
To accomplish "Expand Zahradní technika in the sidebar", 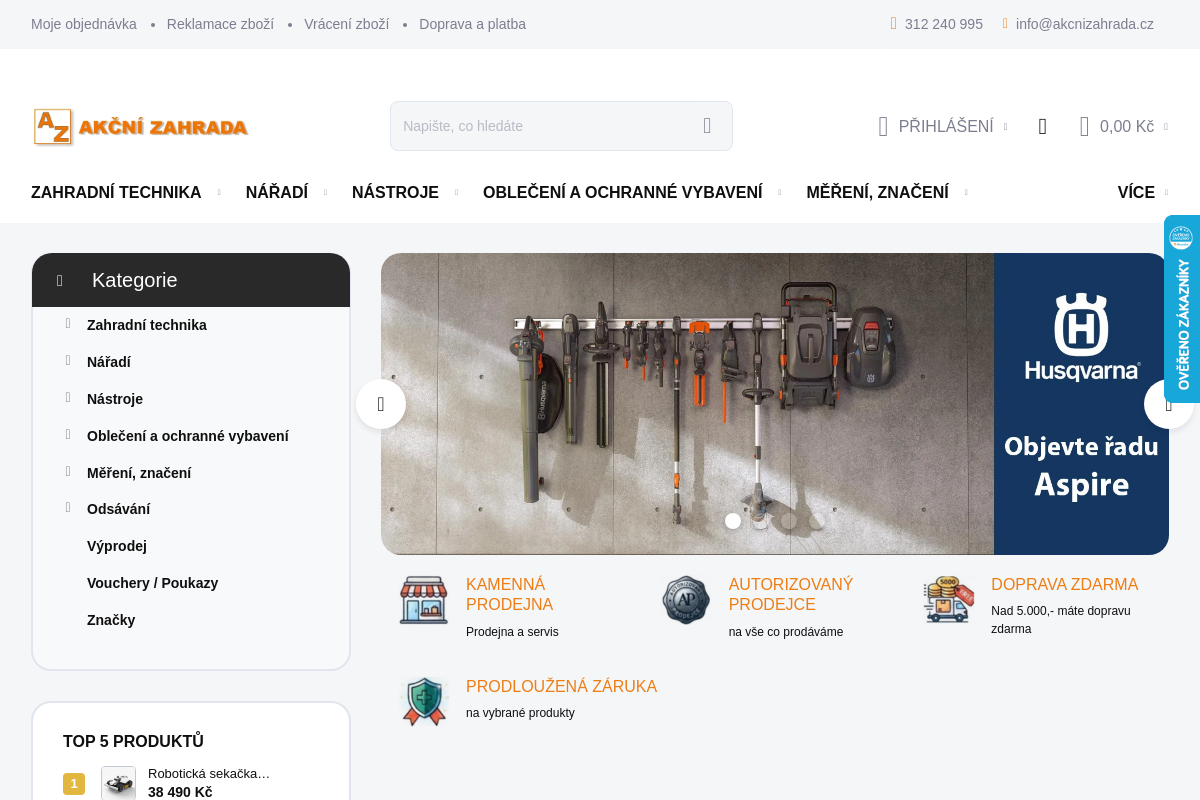I will point(68,323).
